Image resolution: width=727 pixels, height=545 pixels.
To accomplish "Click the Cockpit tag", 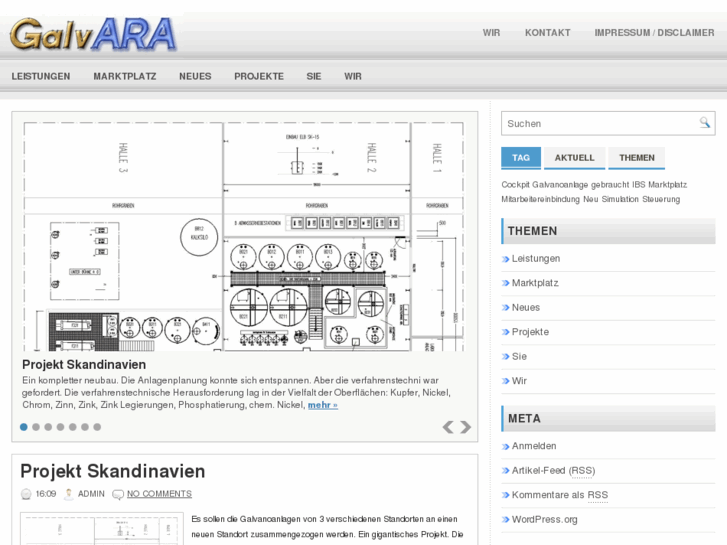I will pyautogui.click(x=515, y=185).
